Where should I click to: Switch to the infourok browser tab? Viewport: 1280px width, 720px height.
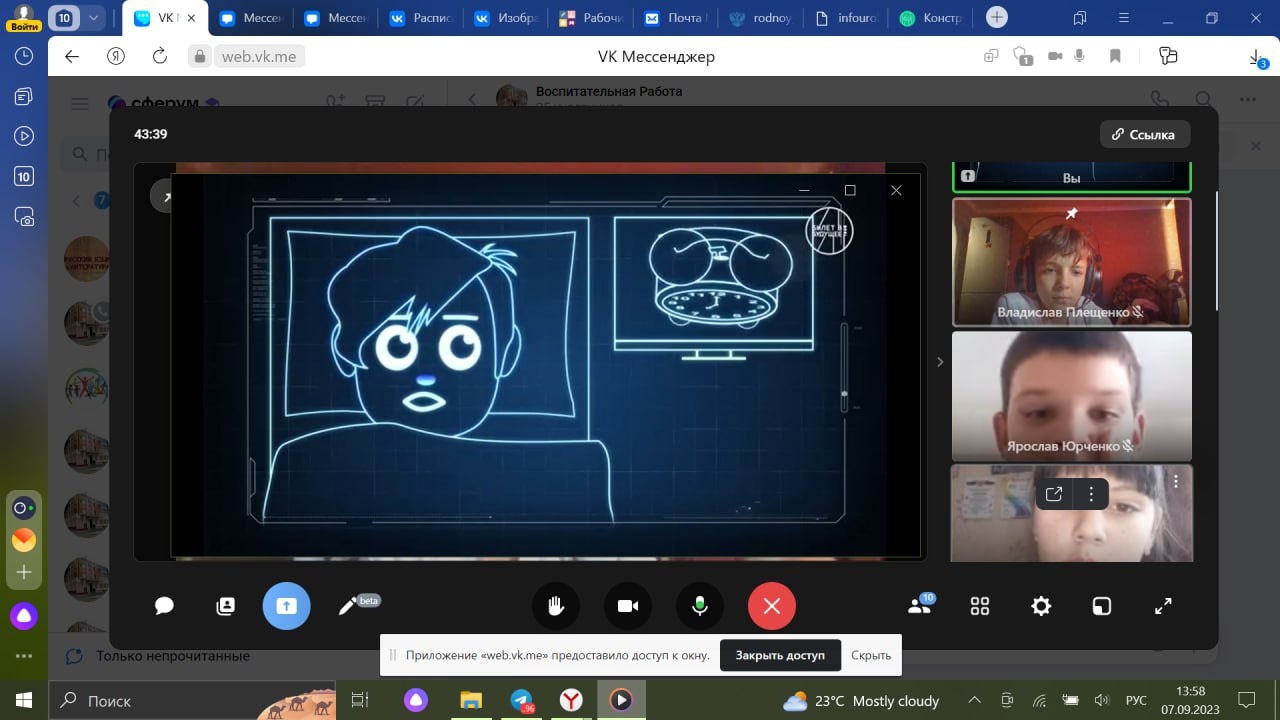pos(848,18)
